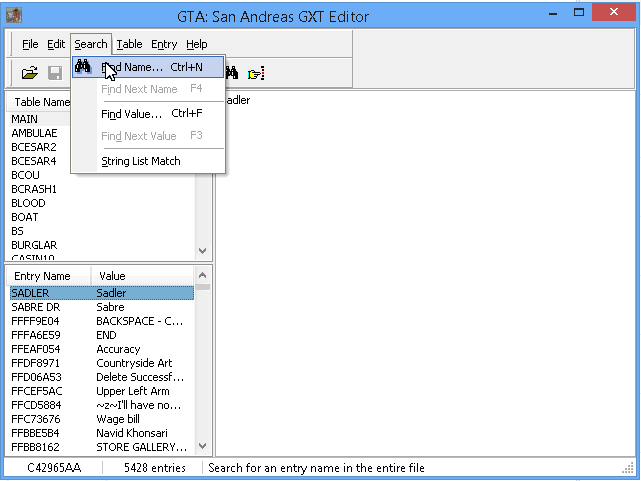The width and height of the screenshot is (641, 481).
Task: Open the Help menu
Action: point(197,44)
